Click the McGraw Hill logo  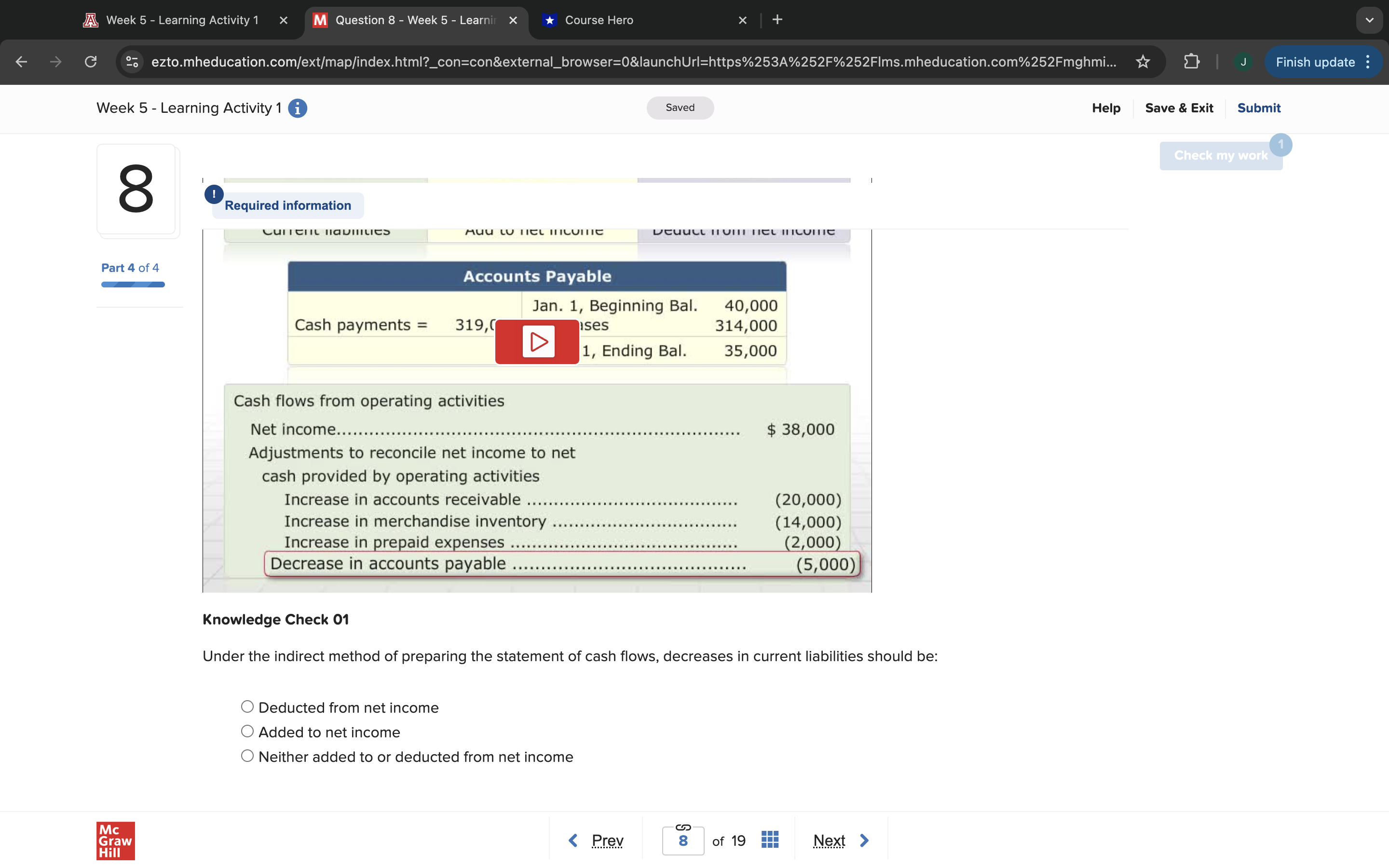click(x=115, y=840)
